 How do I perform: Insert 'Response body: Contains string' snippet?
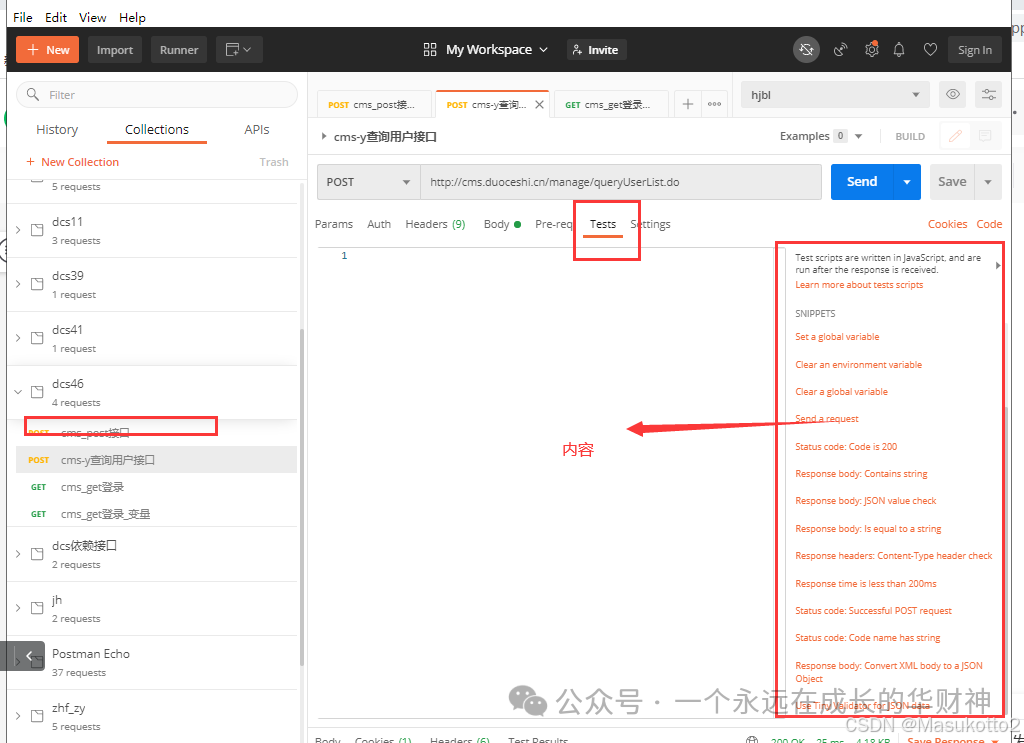click(861, 474)
